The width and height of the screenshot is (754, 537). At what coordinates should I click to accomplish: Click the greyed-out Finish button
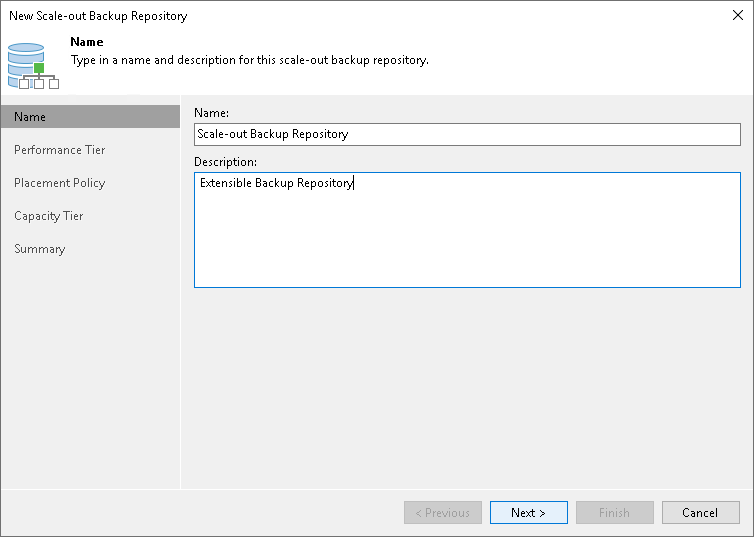614,513
